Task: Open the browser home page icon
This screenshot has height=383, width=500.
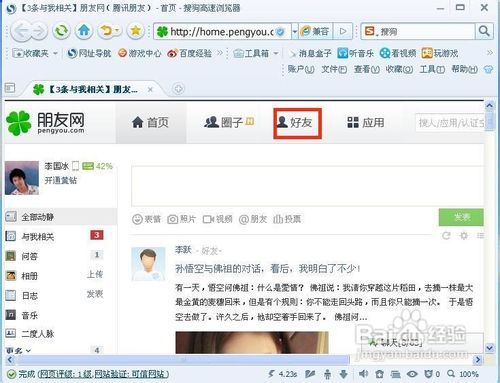Action: (x=84, y=31)
